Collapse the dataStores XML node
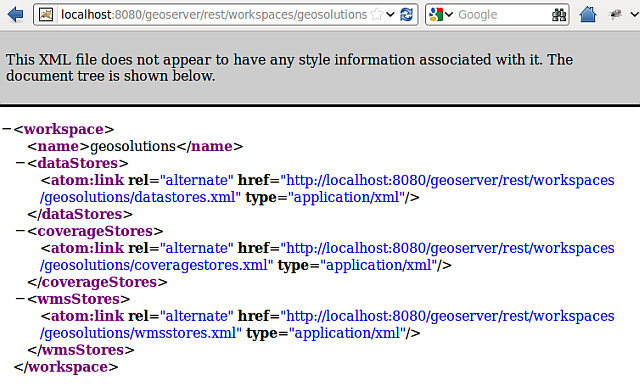Screen dimensions: 640x392 click(20, 163)
